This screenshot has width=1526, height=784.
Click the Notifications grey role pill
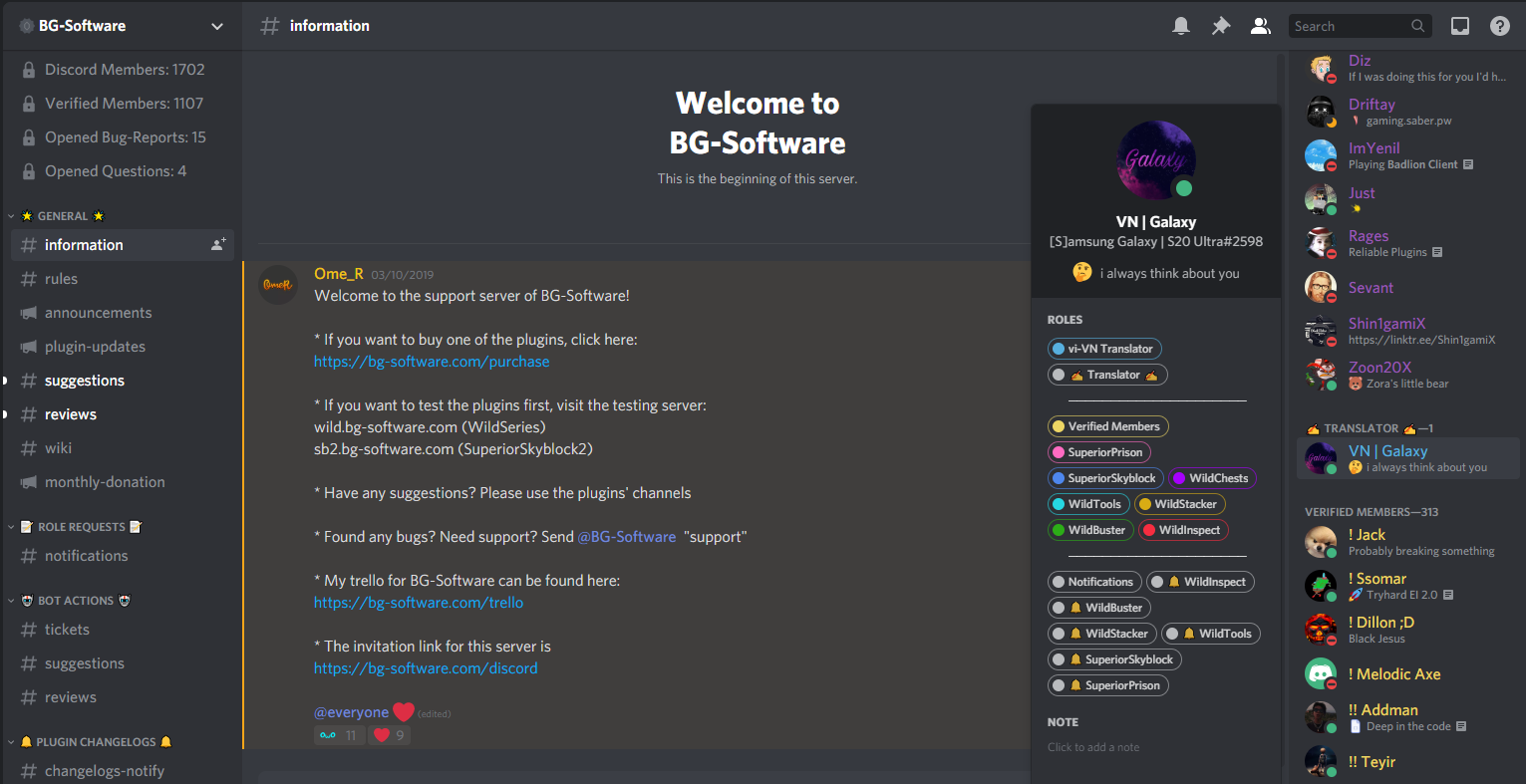click(x=1094, y=582)
